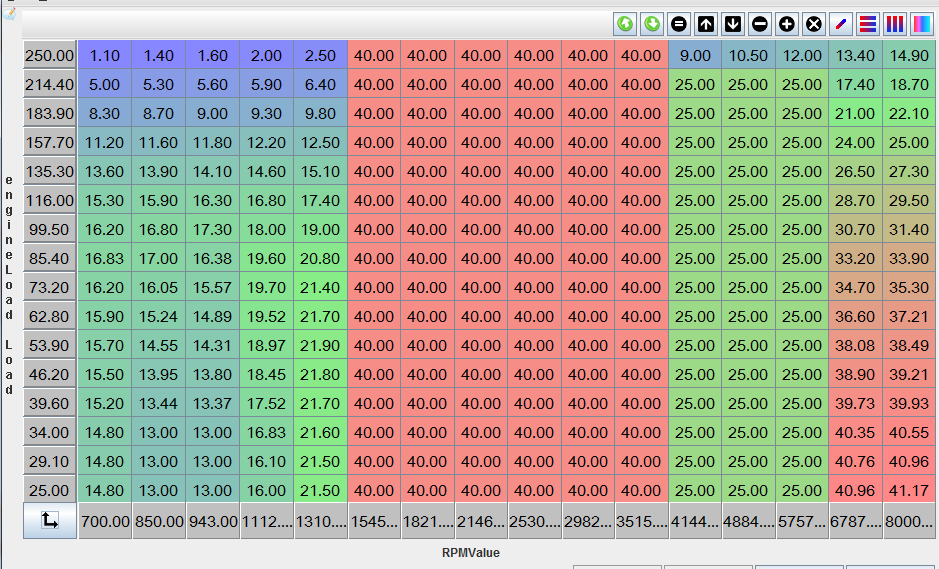Click the multiply (X circle) icon

click(x=814, y=24)
